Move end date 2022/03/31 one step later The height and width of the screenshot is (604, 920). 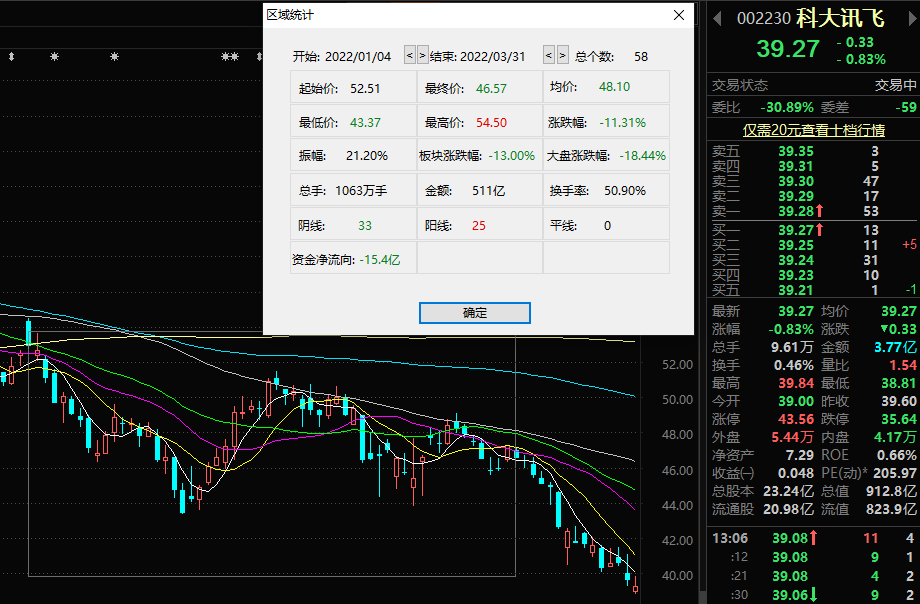(562, 56)
